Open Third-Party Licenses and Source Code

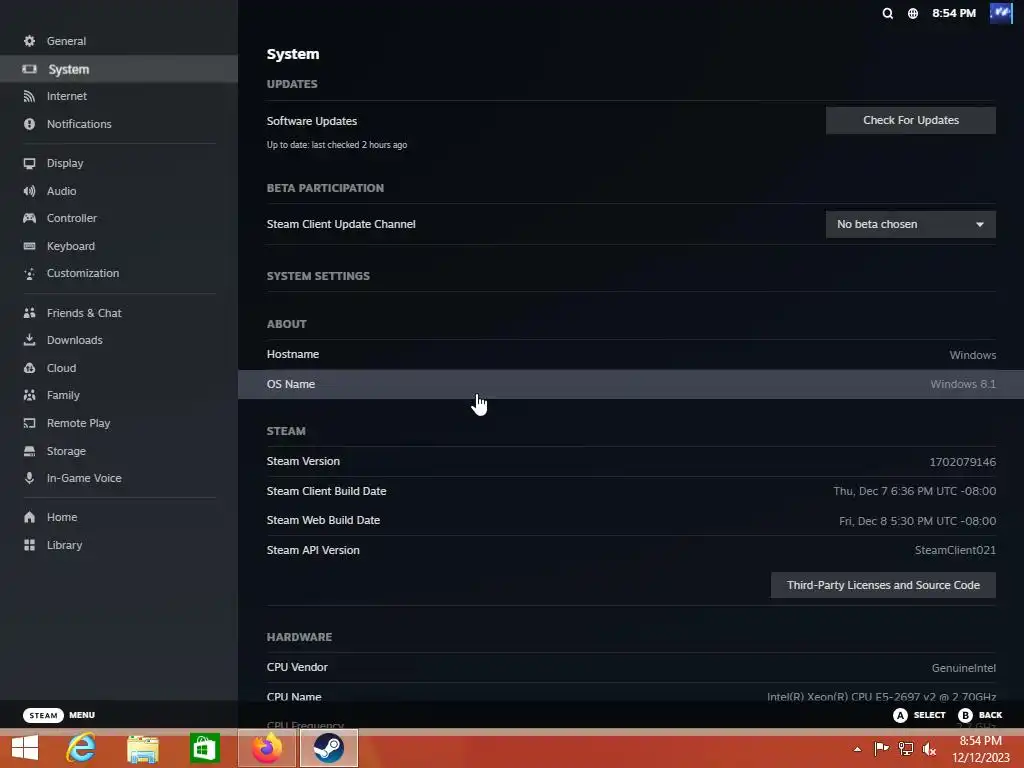tap(883, 585)
